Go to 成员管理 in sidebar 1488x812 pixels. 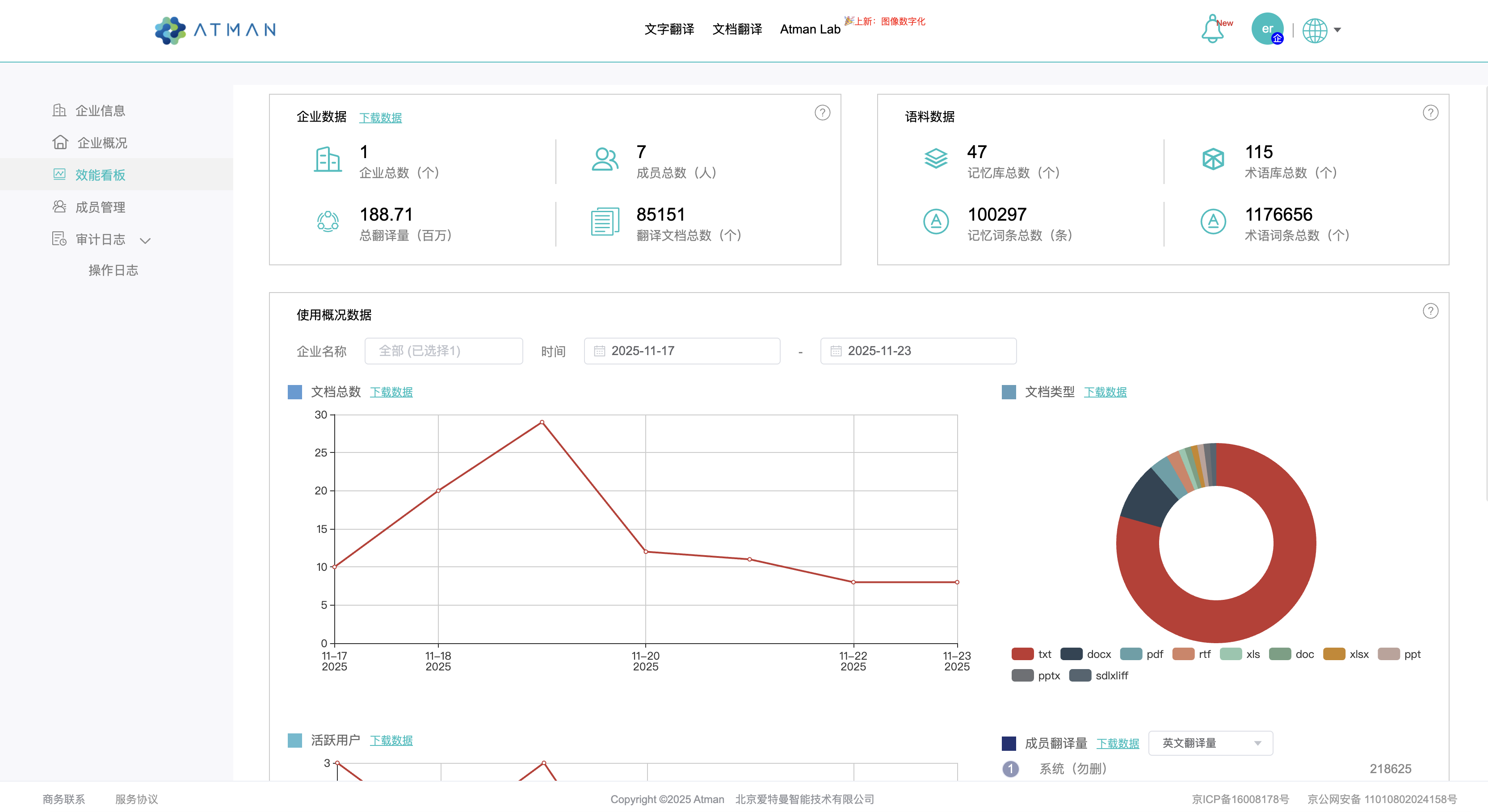[x=100, y=207]
